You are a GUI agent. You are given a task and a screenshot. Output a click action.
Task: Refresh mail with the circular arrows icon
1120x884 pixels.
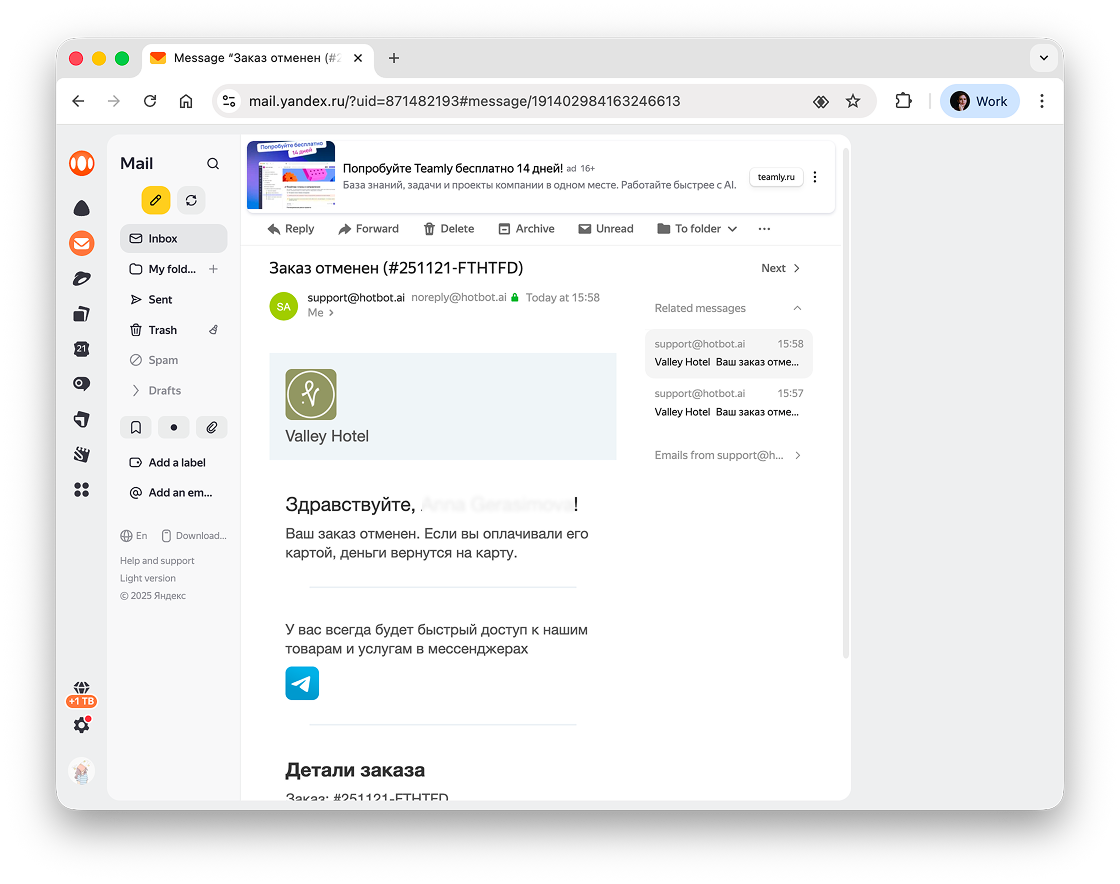(x=191, y=201)
